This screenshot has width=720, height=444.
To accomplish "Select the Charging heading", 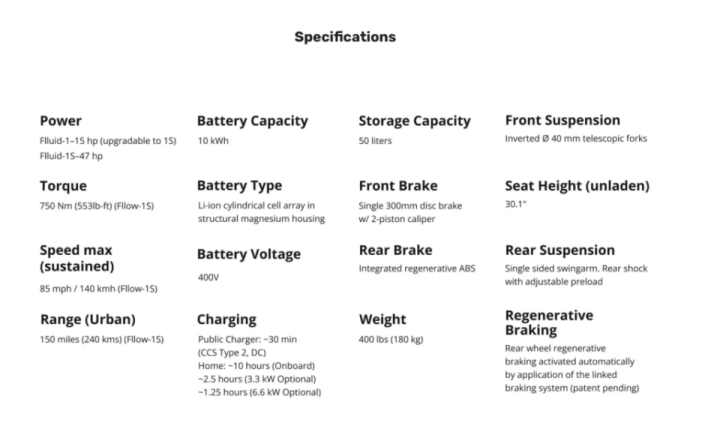I will (x=227, y=319).
